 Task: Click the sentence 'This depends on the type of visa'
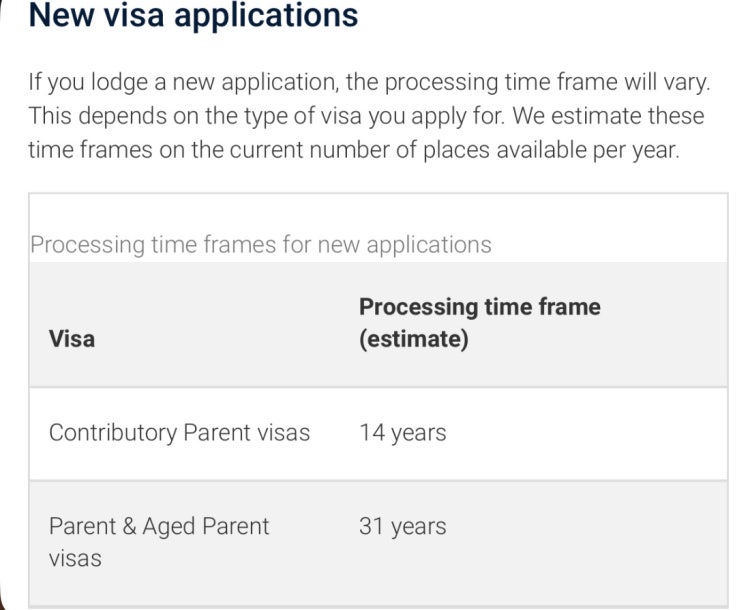(x=195, y=116)
